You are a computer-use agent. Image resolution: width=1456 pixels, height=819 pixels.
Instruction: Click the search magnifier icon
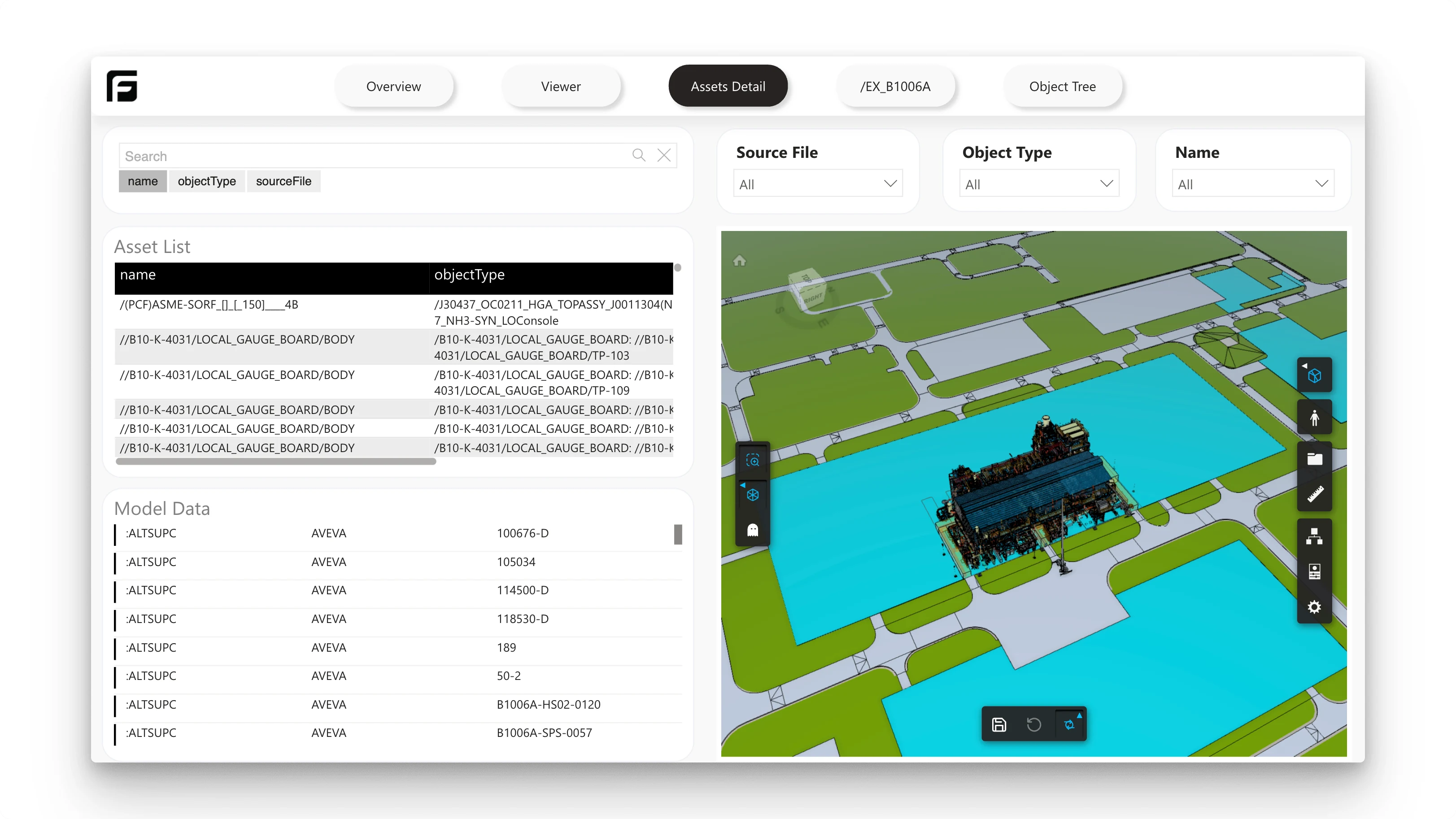(x=639, y=156)
